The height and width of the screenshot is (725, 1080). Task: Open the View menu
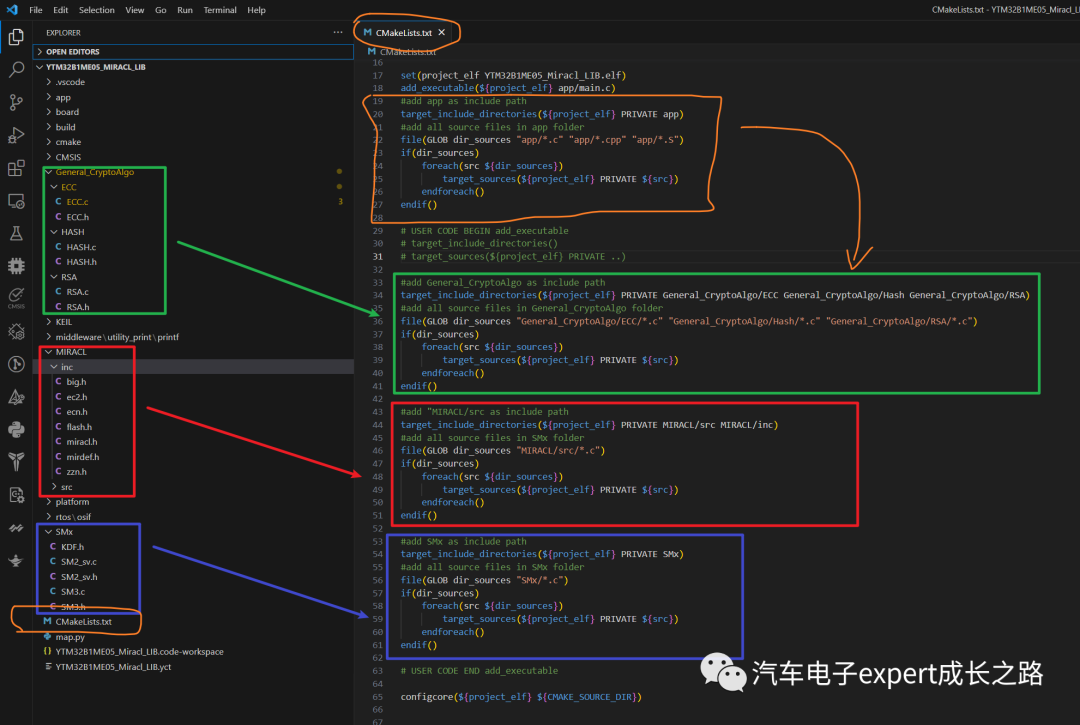click(134, 10)
